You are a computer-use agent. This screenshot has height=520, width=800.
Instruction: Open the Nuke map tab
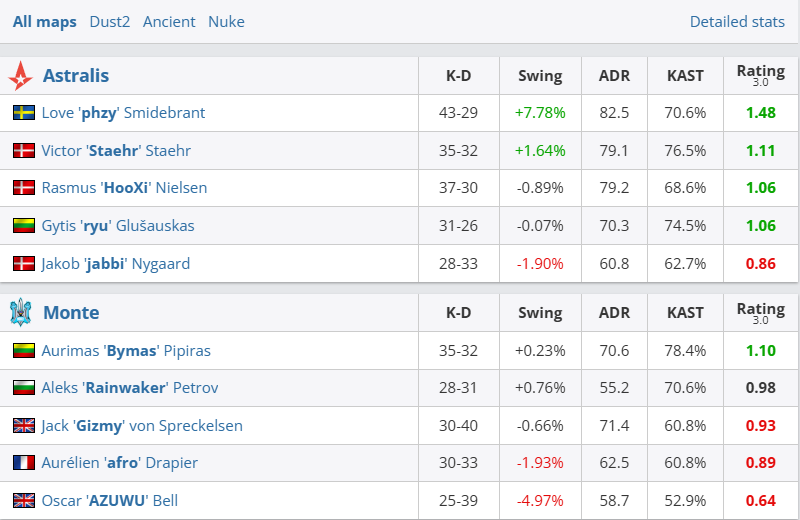click(226, 21)
